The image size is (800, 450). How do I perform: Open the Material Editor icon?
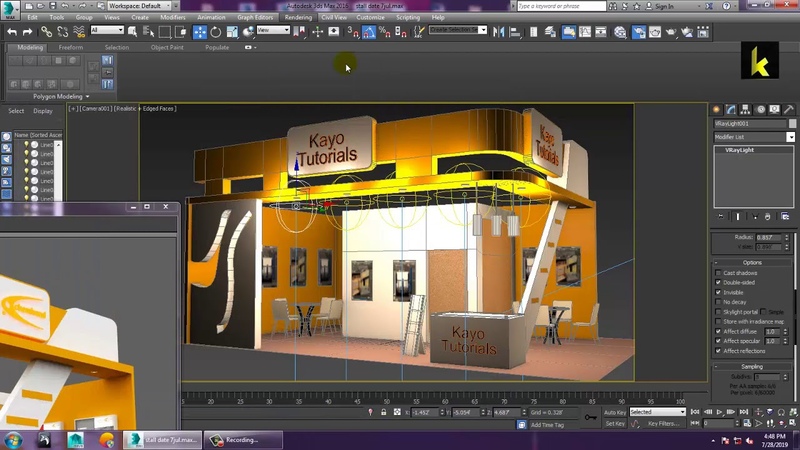coord(620,32)
